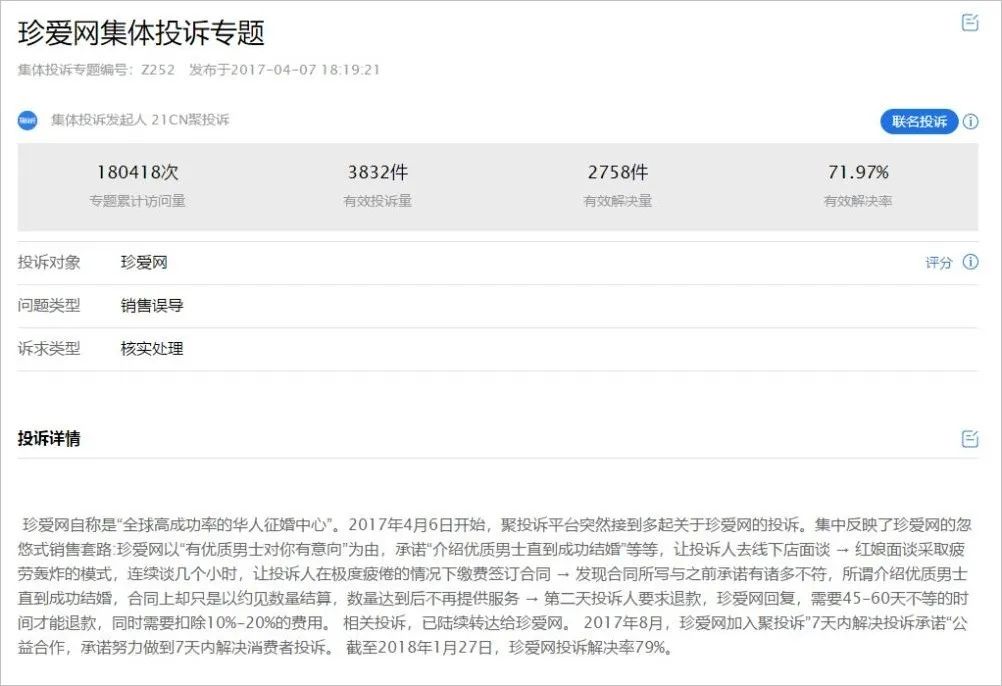Click the 2758件 resolved complaints stat
The width and height of the screenshot is (1002, 686).
click(618, 171)
